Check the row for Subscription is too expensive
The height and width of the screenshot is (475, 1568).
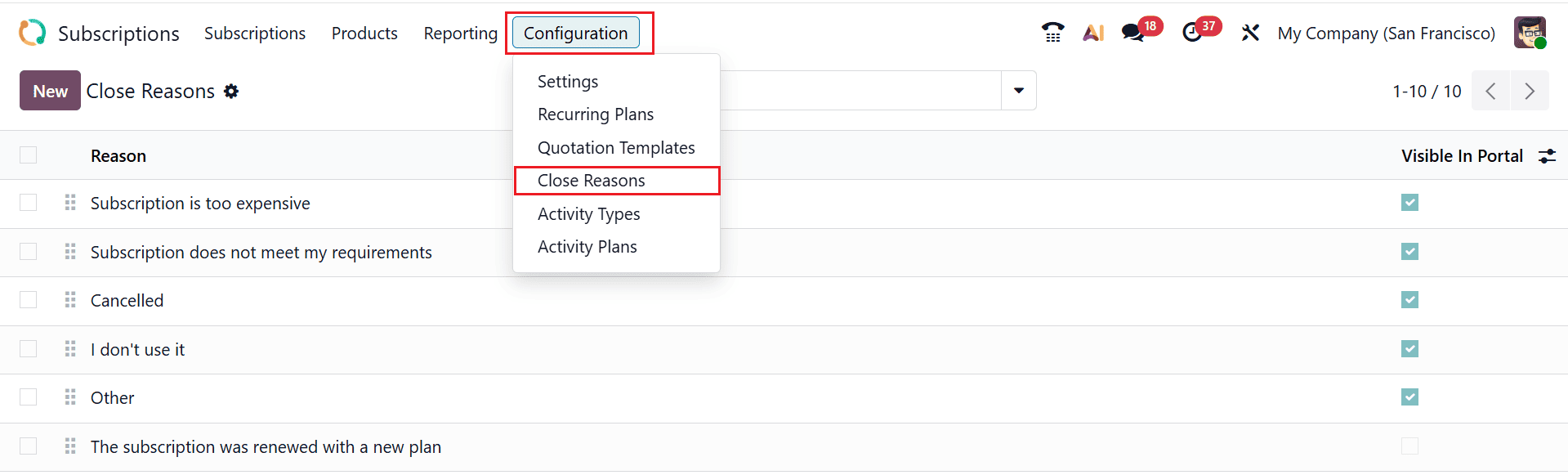click(29, 203)
